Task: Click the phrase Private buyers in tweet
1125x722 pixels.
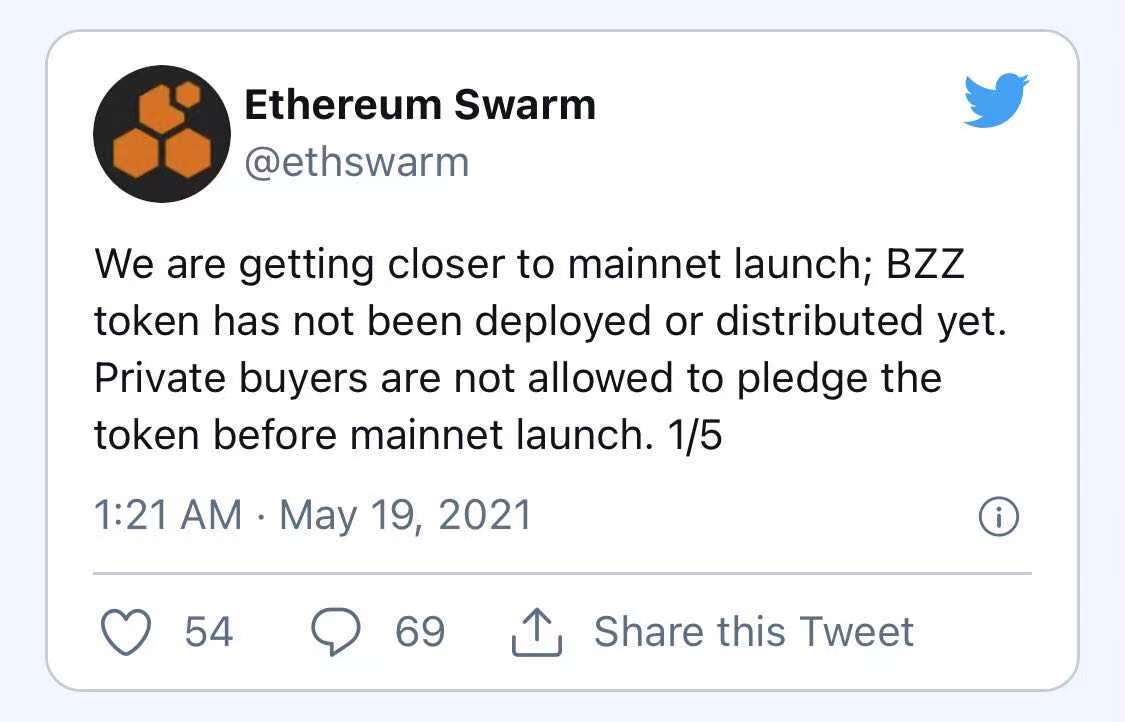Action: pyautogui.click(x=231, y=379)
